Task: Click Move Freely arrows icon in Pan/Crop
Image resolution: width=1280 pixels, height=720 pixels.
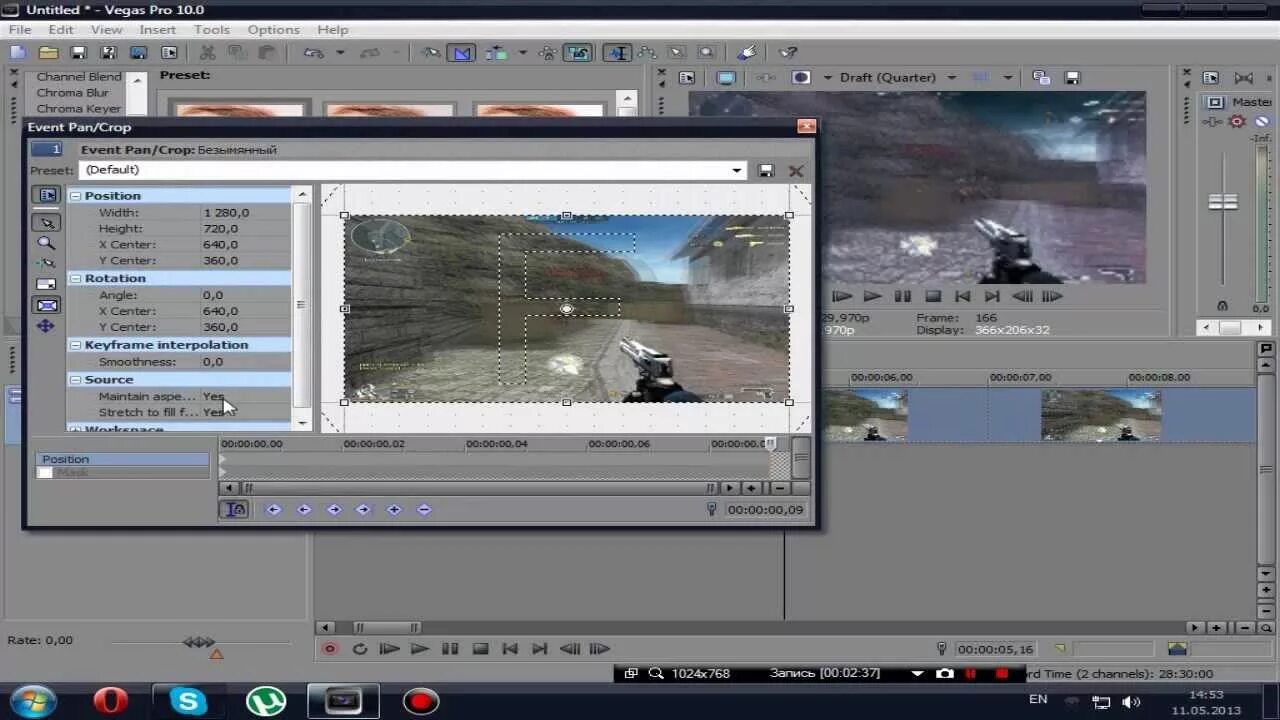Action: (46, 326)
